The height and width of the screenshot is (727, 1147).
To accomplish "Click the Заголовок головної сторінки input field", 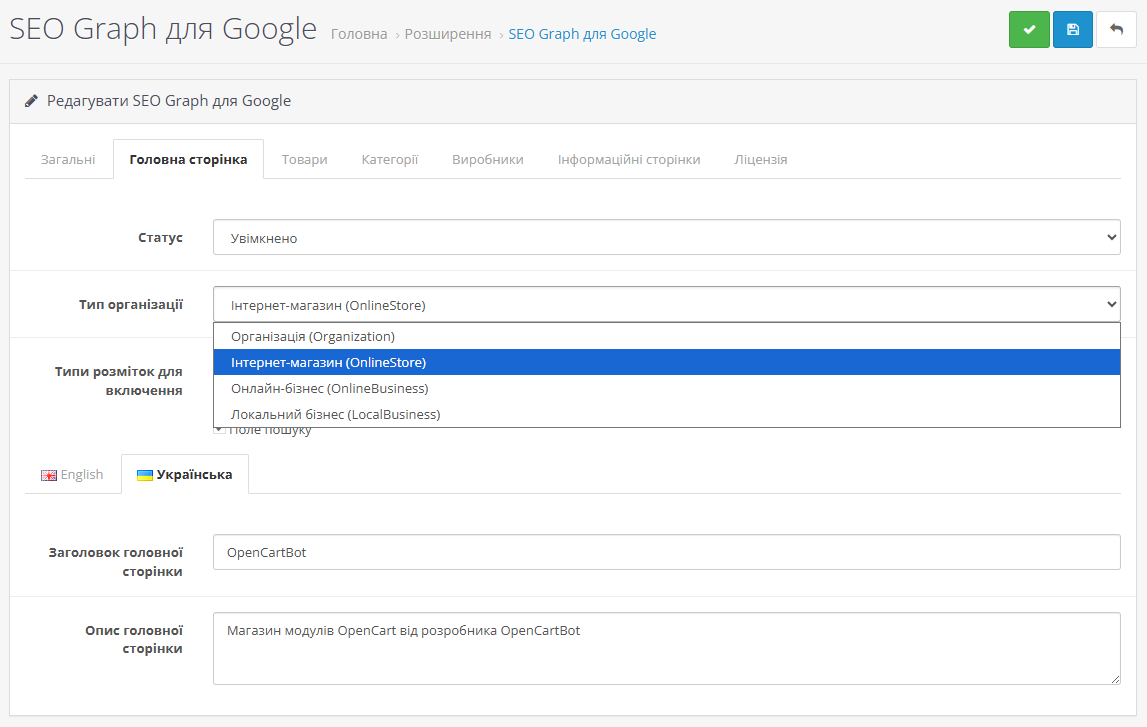I will click(666, 552).
